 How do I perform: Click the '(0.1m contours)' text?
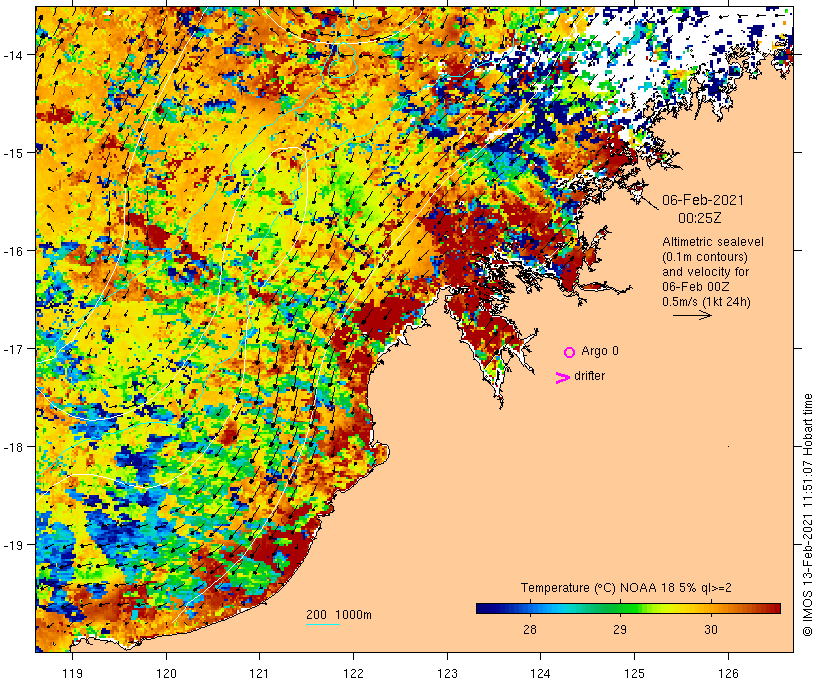coord(705,257)
